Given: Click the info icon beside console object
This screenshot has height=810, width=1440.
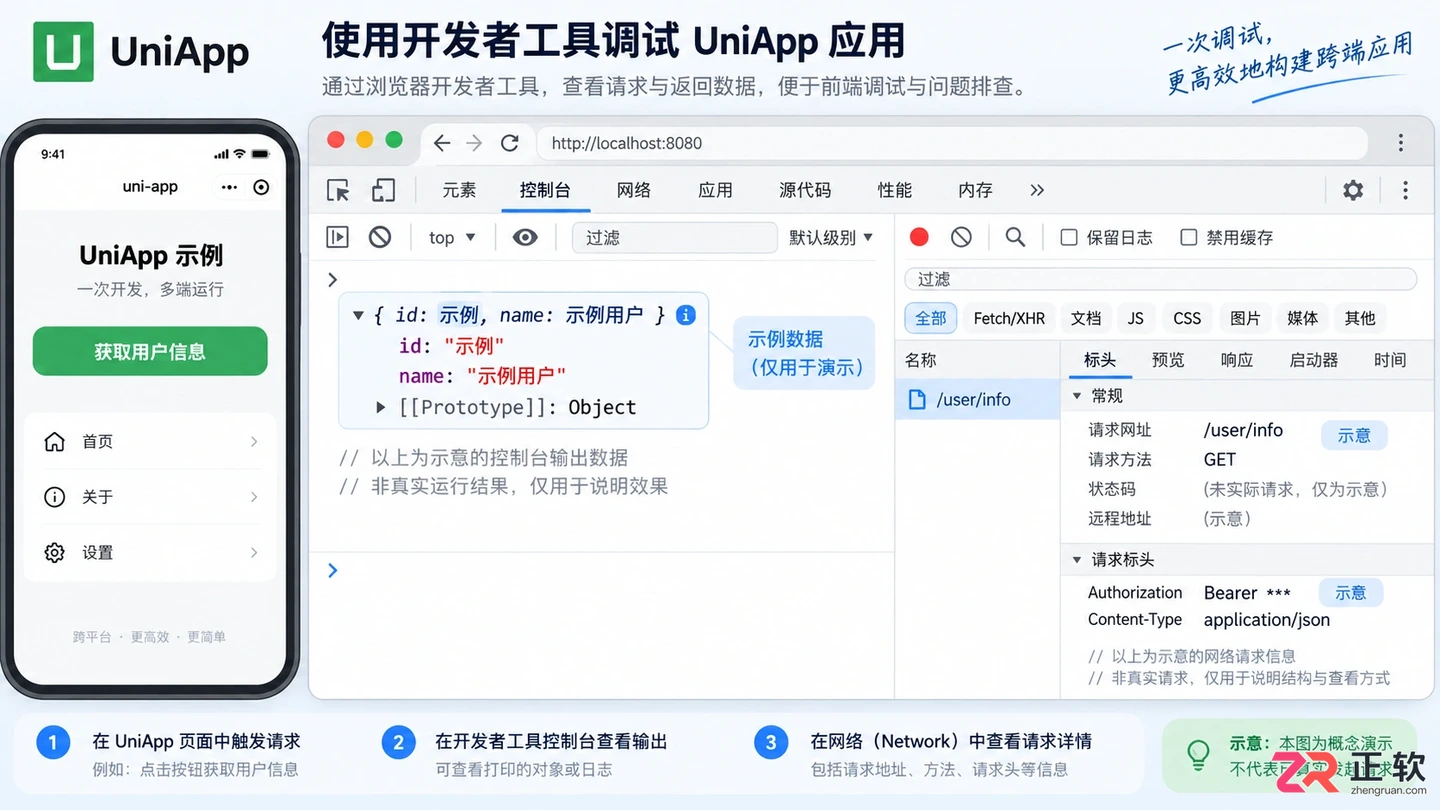Looking at the screenshot, I should pos(686,315).
